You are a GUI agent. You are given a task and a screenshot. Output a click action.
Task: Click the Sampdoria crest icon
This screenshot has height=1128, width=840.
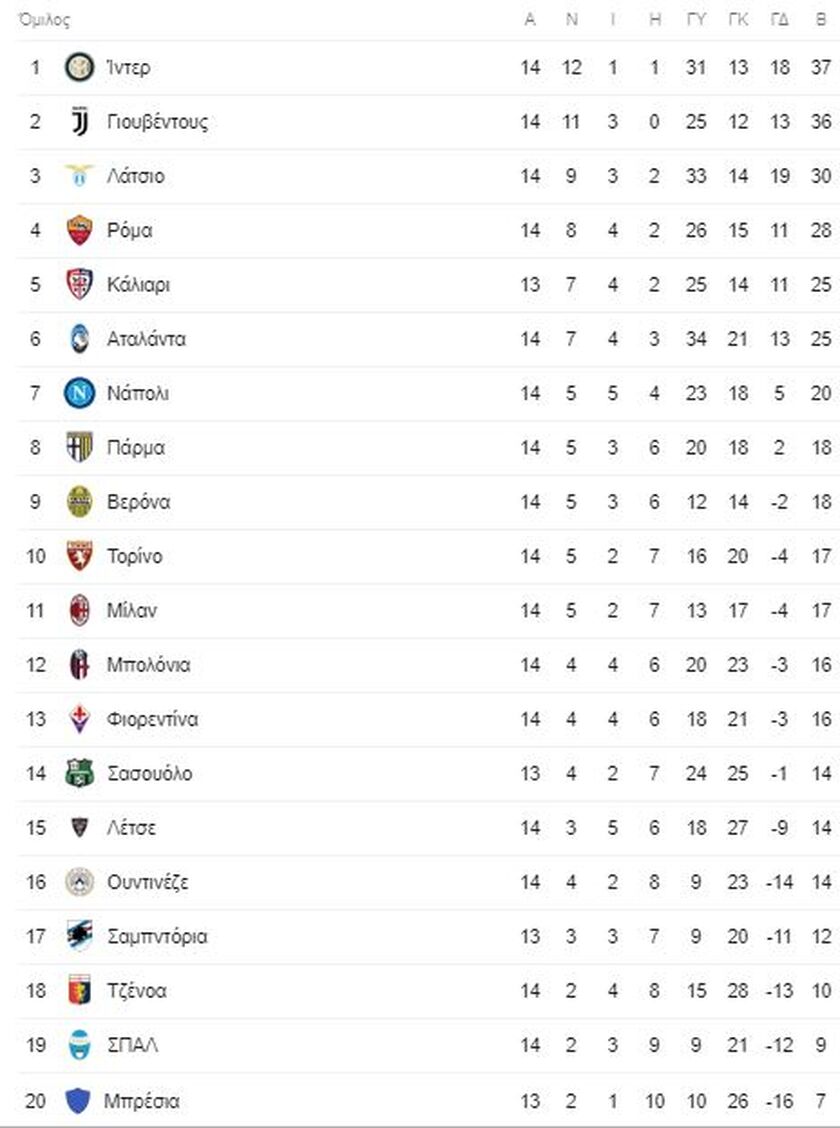(x=79, y=936)
